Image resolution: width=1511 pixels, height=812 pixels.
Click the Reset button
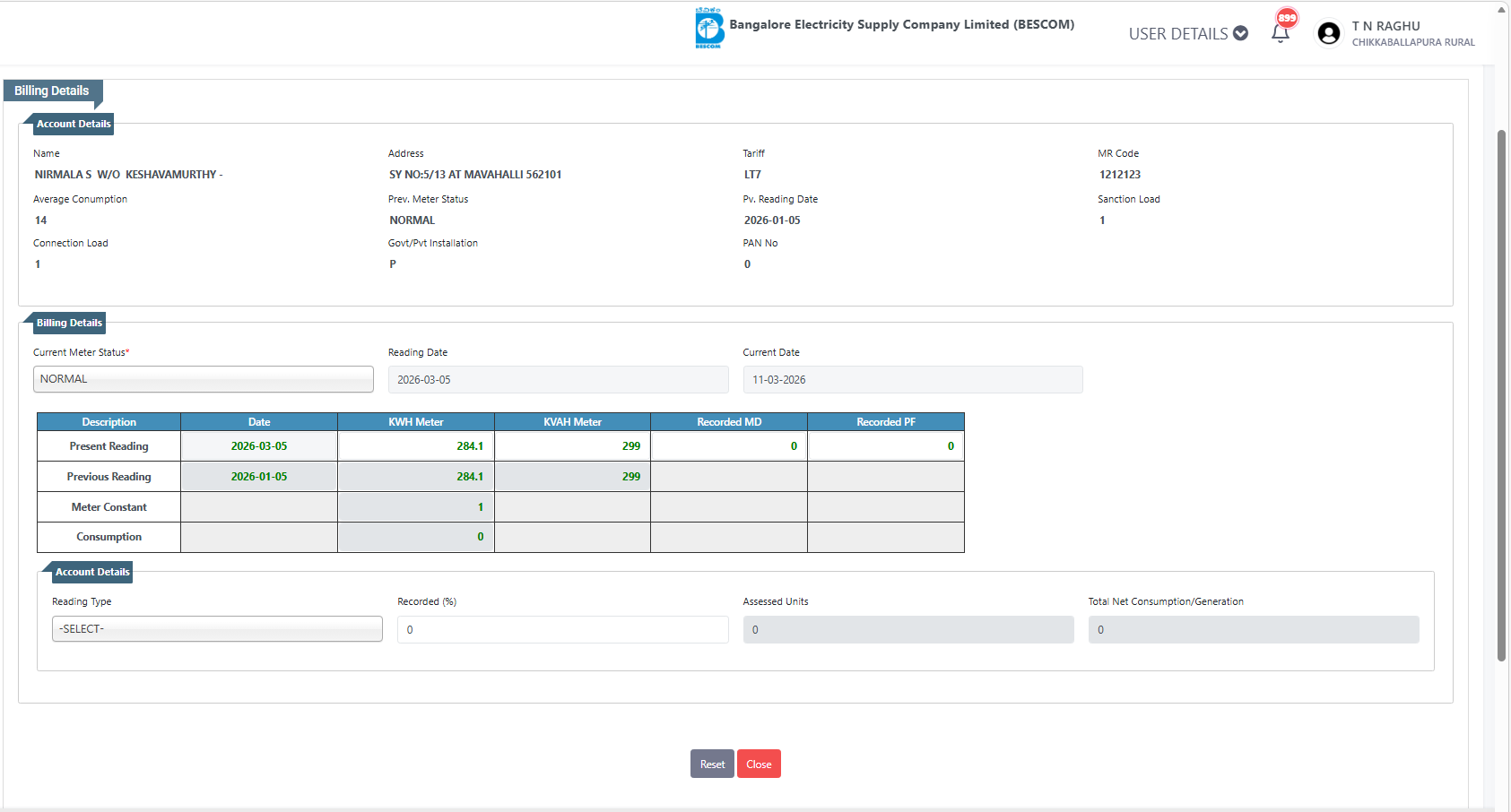tap(712, 764)
